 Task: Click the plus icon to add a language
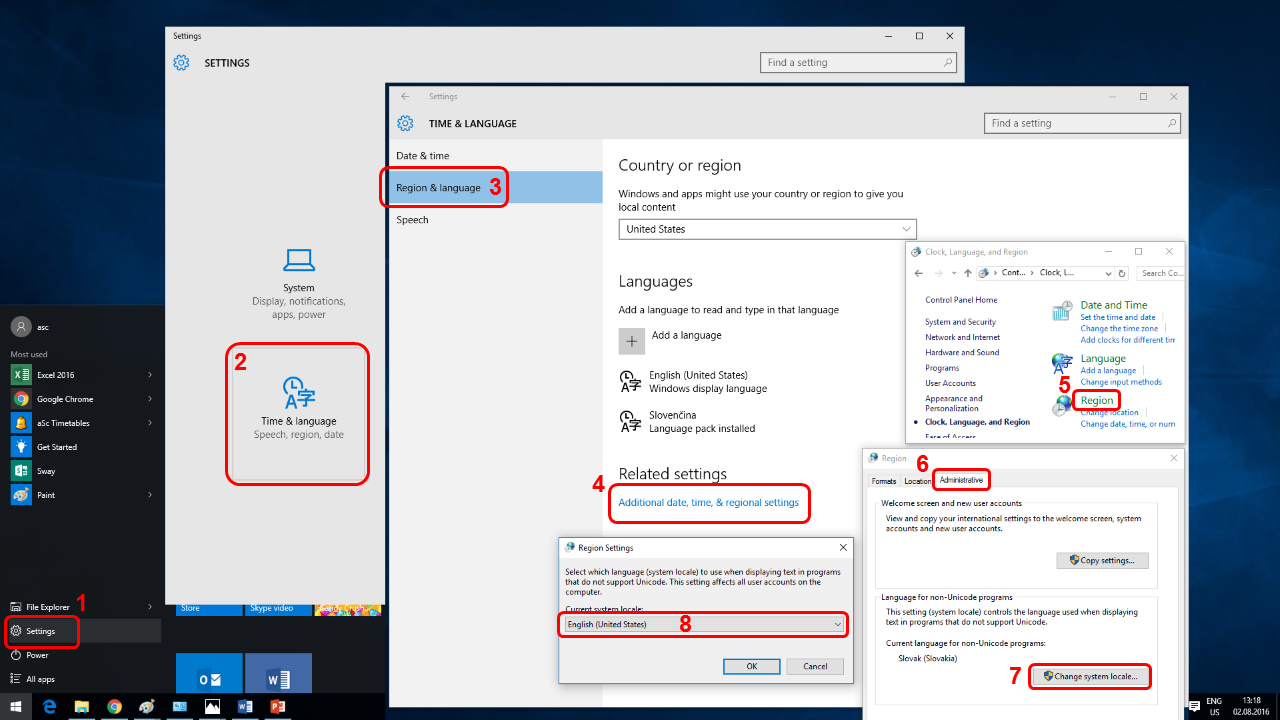point(631,341)
